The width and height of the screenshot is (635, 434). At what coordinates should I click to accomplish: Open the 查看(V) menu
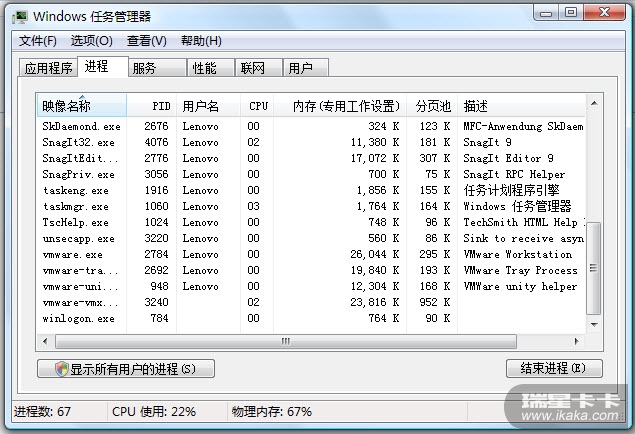pos(147,41)
